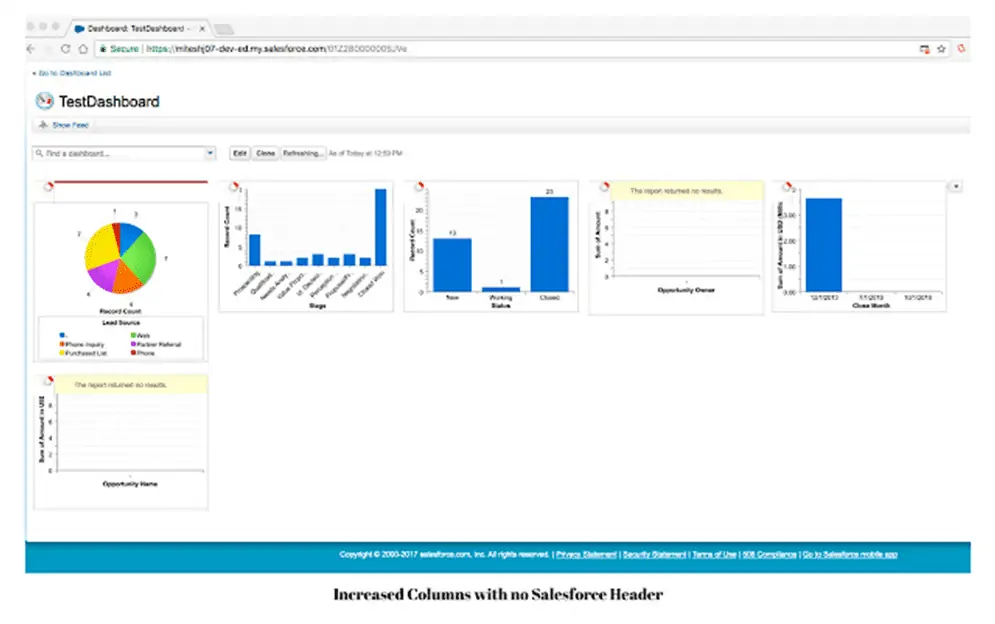995x624 pixels.
Task: Click the Salesforce cloud favicon on tab
Action: coord(79,29)
